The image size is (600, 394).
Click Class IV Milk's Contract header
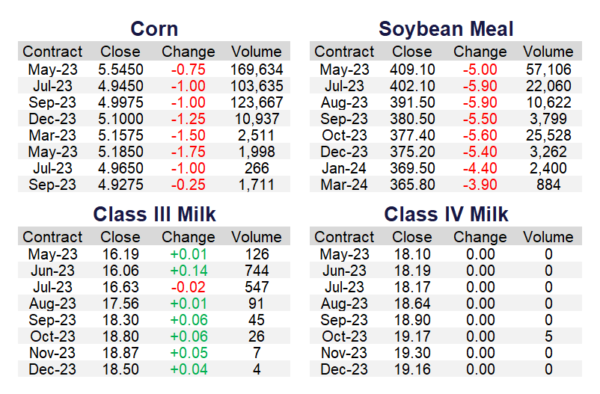tap(344, 237)
